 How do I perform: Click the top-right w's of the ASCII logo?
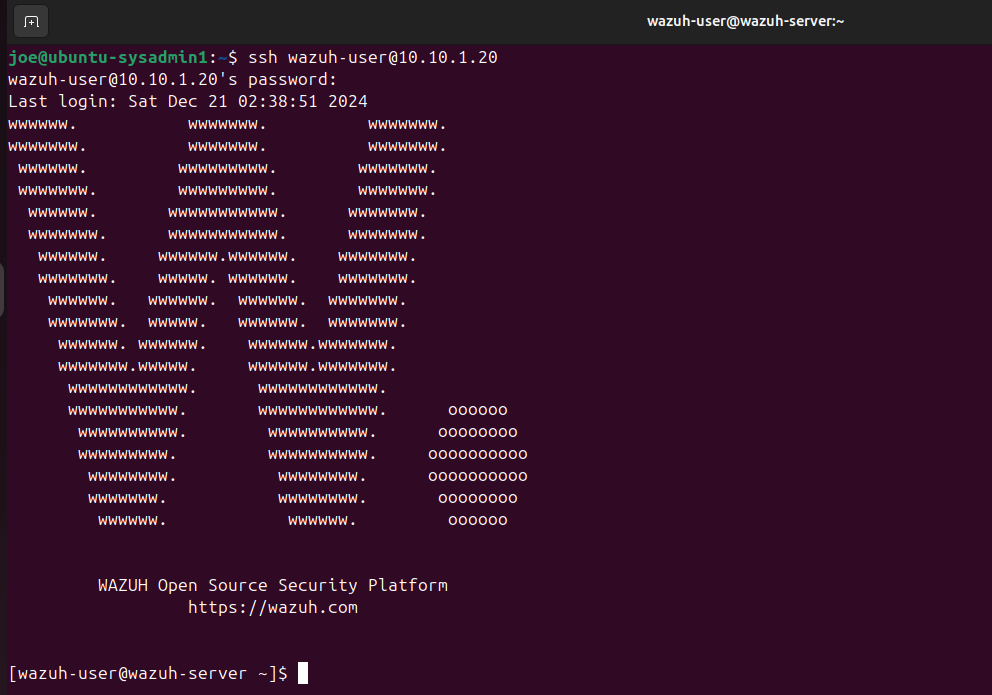[x=406, y=124]
